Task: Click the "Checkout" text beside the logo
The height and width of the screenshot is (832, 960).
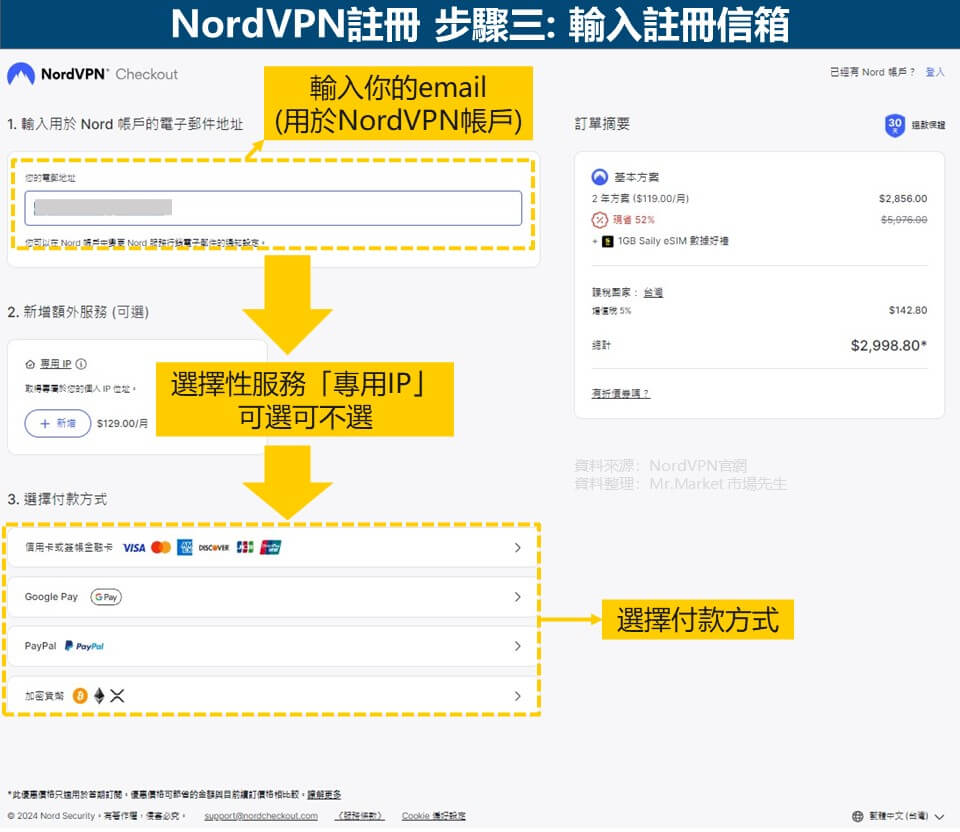Action: click(147, 75)
